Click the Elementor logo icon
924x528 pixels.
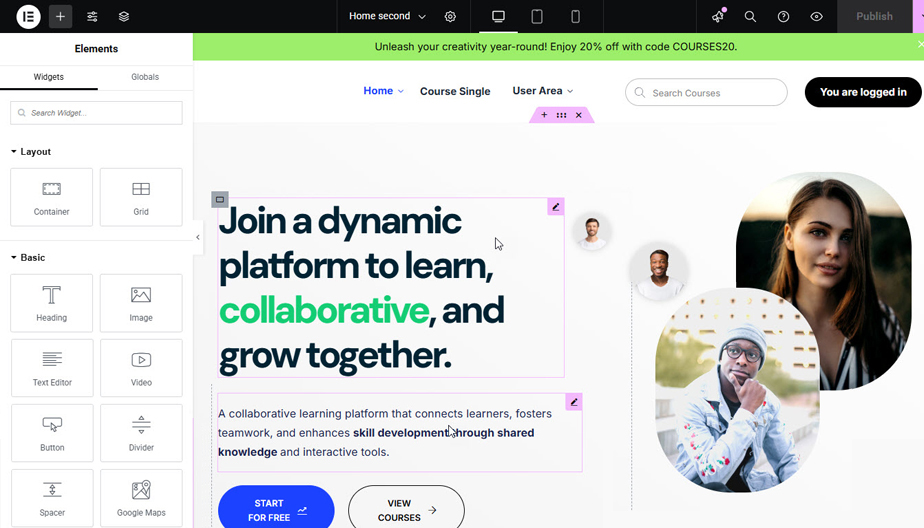[x=28, y=16]
